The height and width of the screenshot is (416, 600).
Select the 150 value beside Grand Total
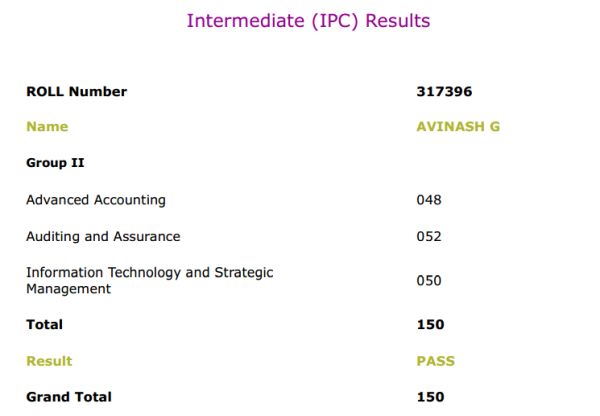430,397
